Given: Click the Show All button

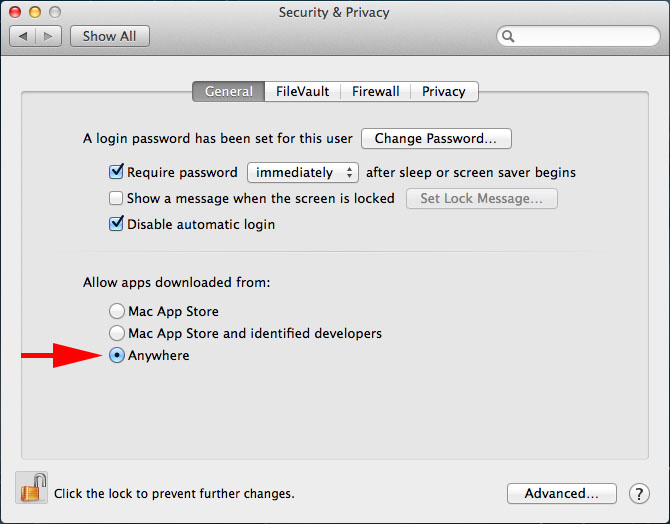Looking at the screenshot, I should tap(109, 36).
